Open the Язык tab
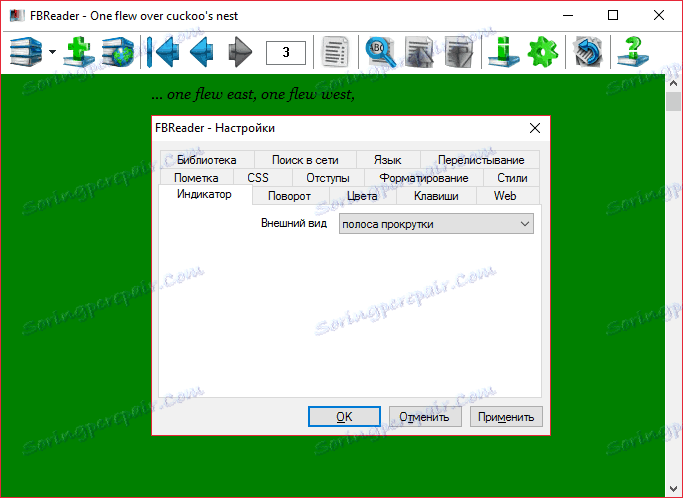The image size is (683, 498). tap(388, 160)
